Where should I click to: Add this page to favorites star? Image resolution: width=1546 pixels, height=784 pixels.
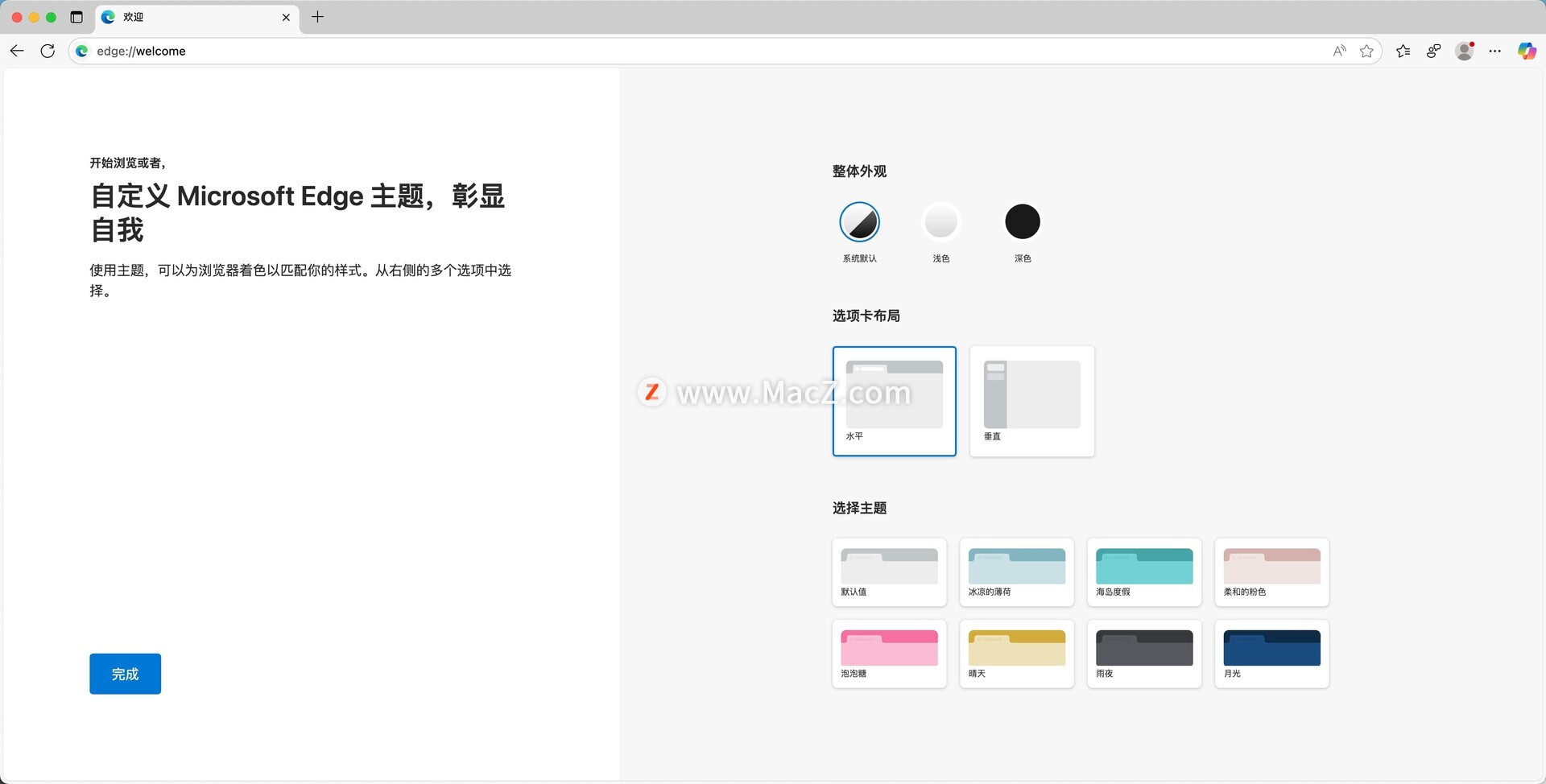(x=1366, y=51)
